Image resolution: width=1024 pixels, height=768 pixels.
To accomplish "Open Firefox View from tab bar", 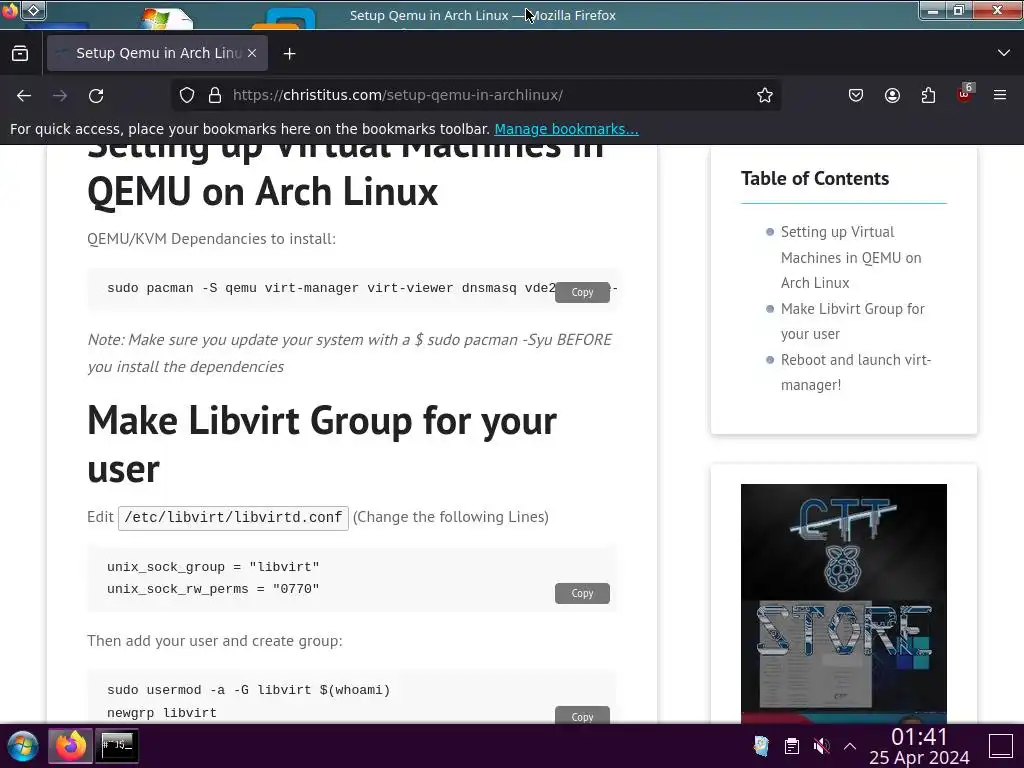I will (20, 54).
